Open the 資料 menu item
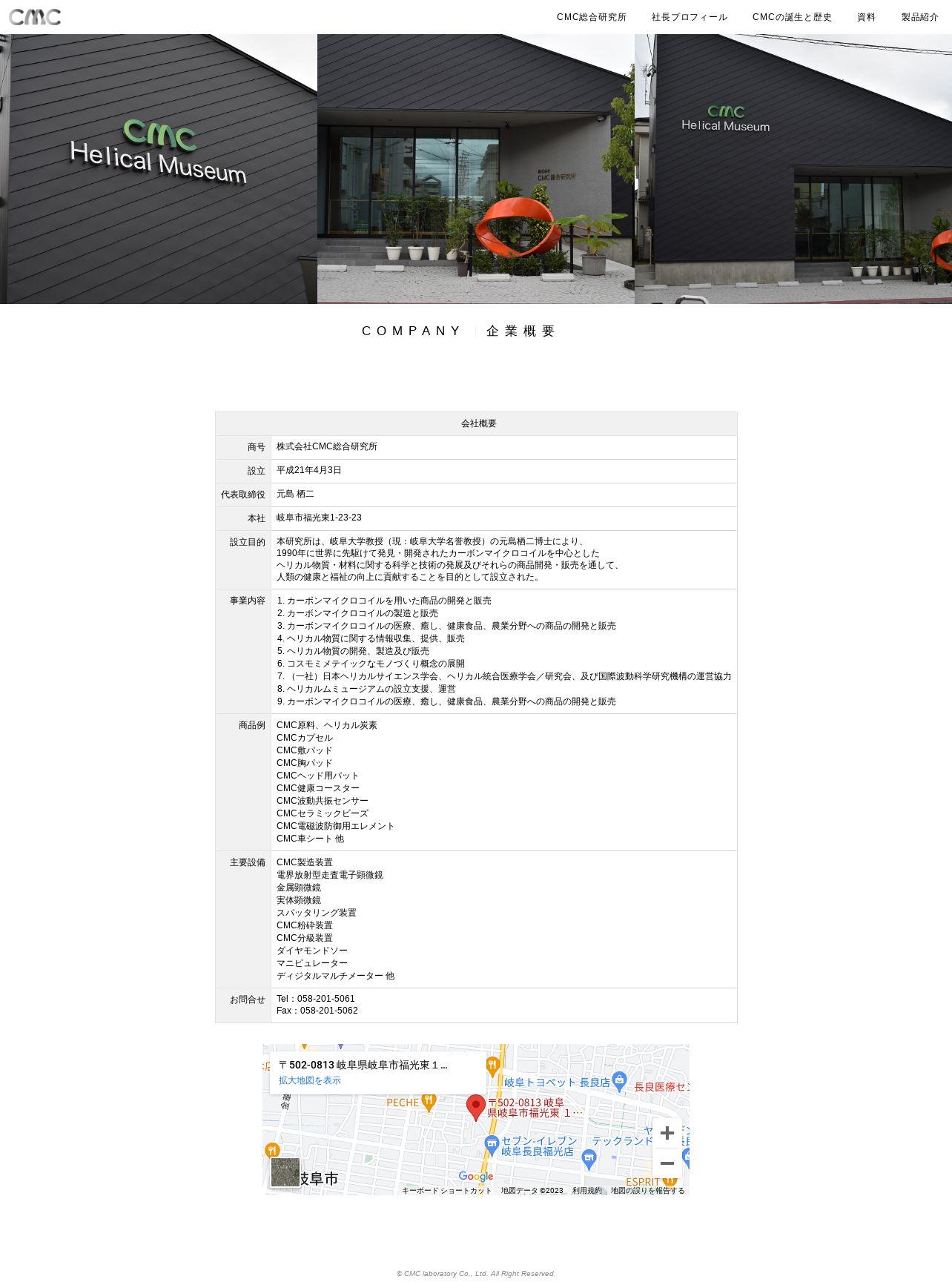The height and width of the screenshot is (1282, 952). click(866, 17)
